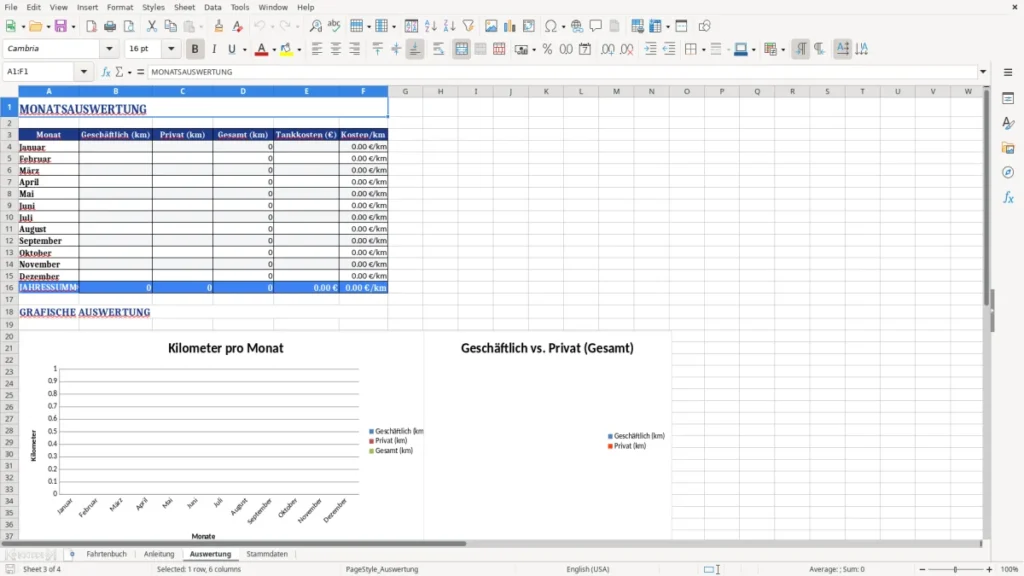
Task: Open the Special Character dropdown arrow
Action: click(x=563, y=27)
